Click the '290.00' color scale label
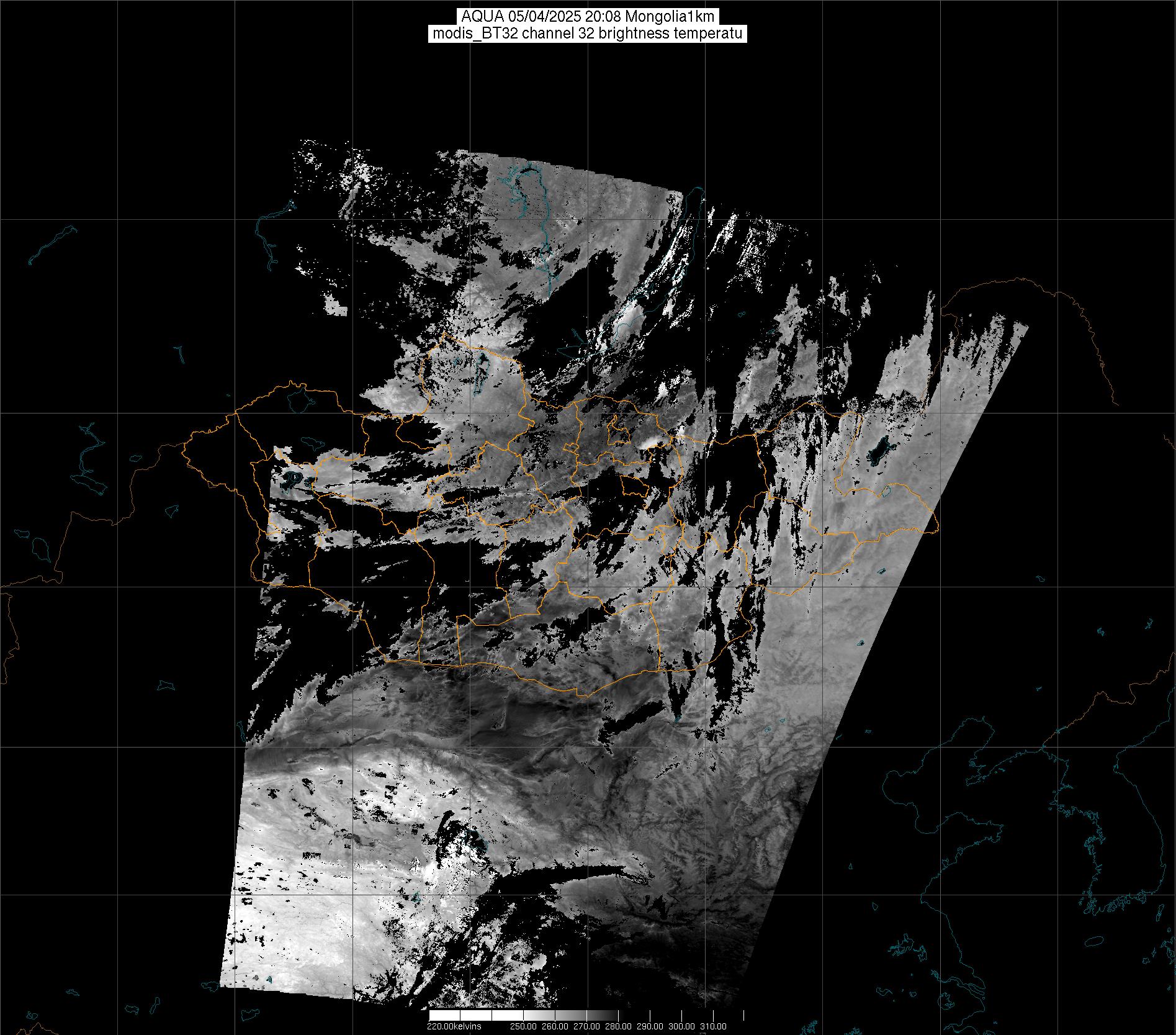Screen dimensions: 1176x1035 pyautogui.click(x=650, y=1026)
